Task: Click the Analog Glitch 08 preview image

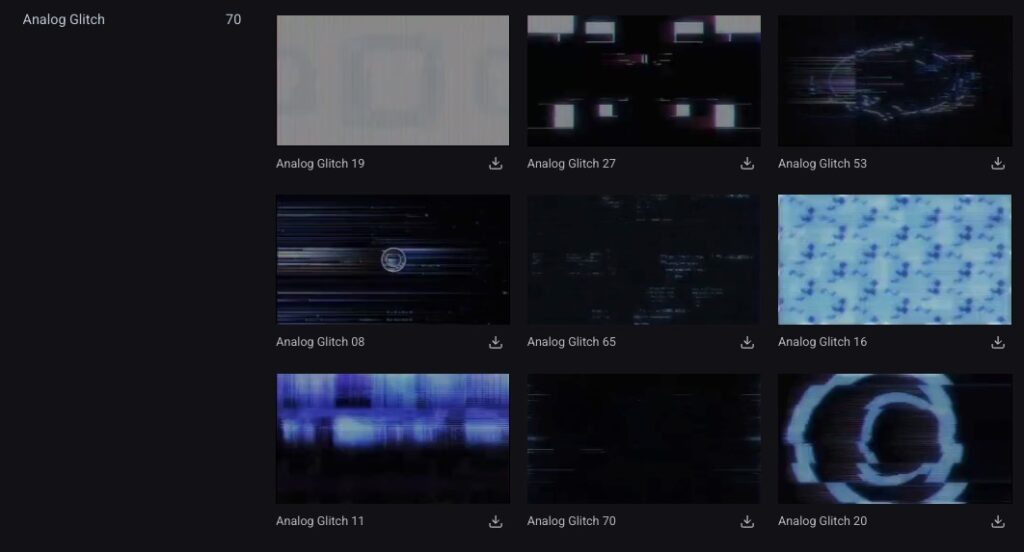Action: tap(392, 259)
